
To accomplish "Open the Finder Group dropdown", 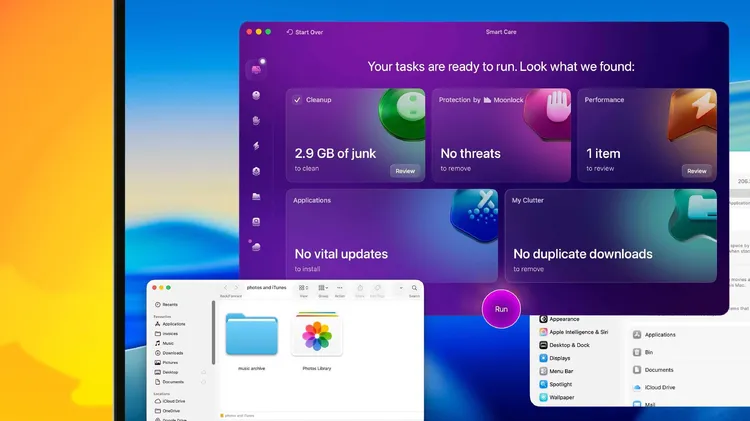I will coord(323,288).
